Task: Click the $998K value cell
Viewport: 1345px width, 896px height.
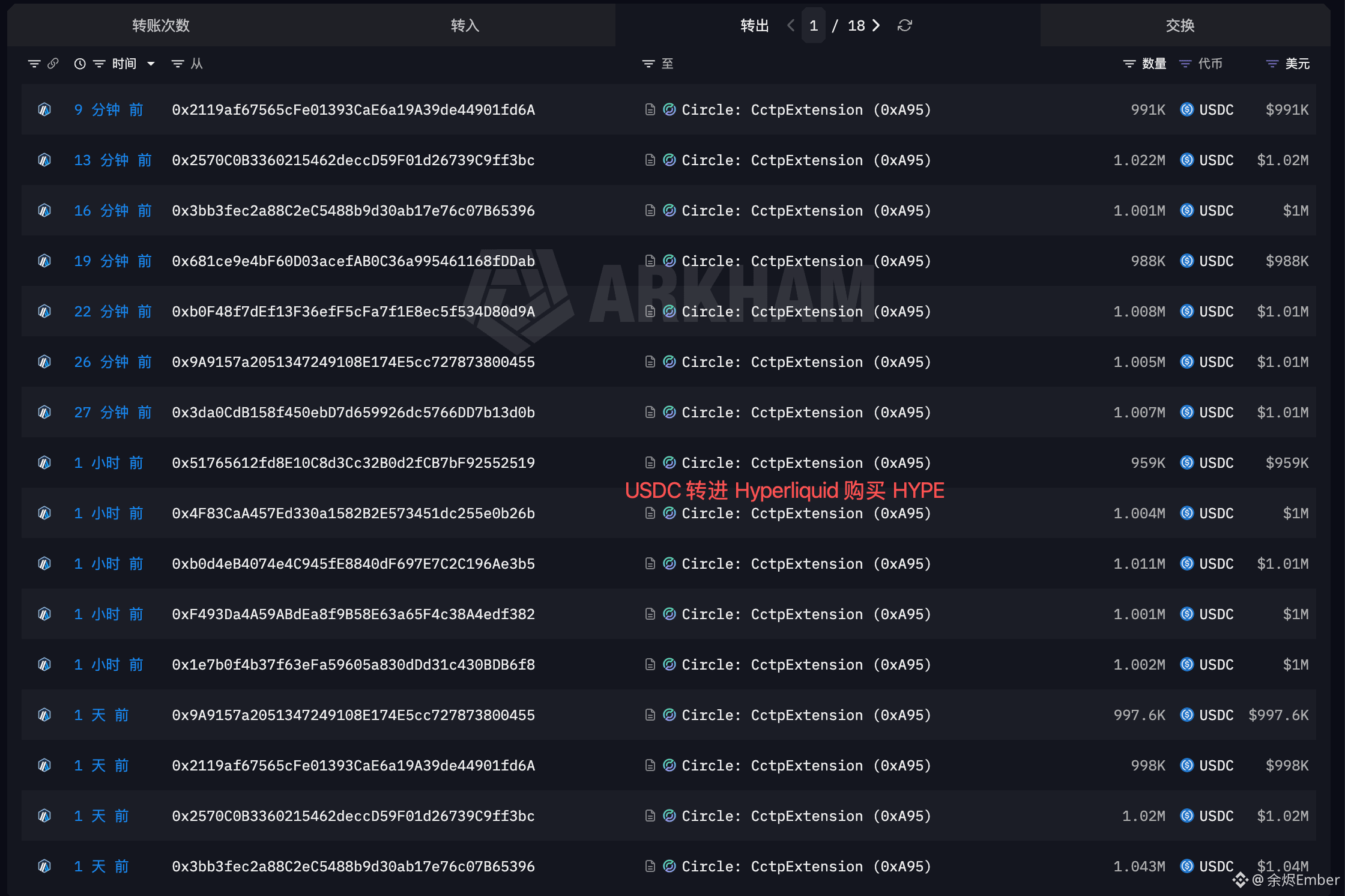Action: tap(1287, 765)
